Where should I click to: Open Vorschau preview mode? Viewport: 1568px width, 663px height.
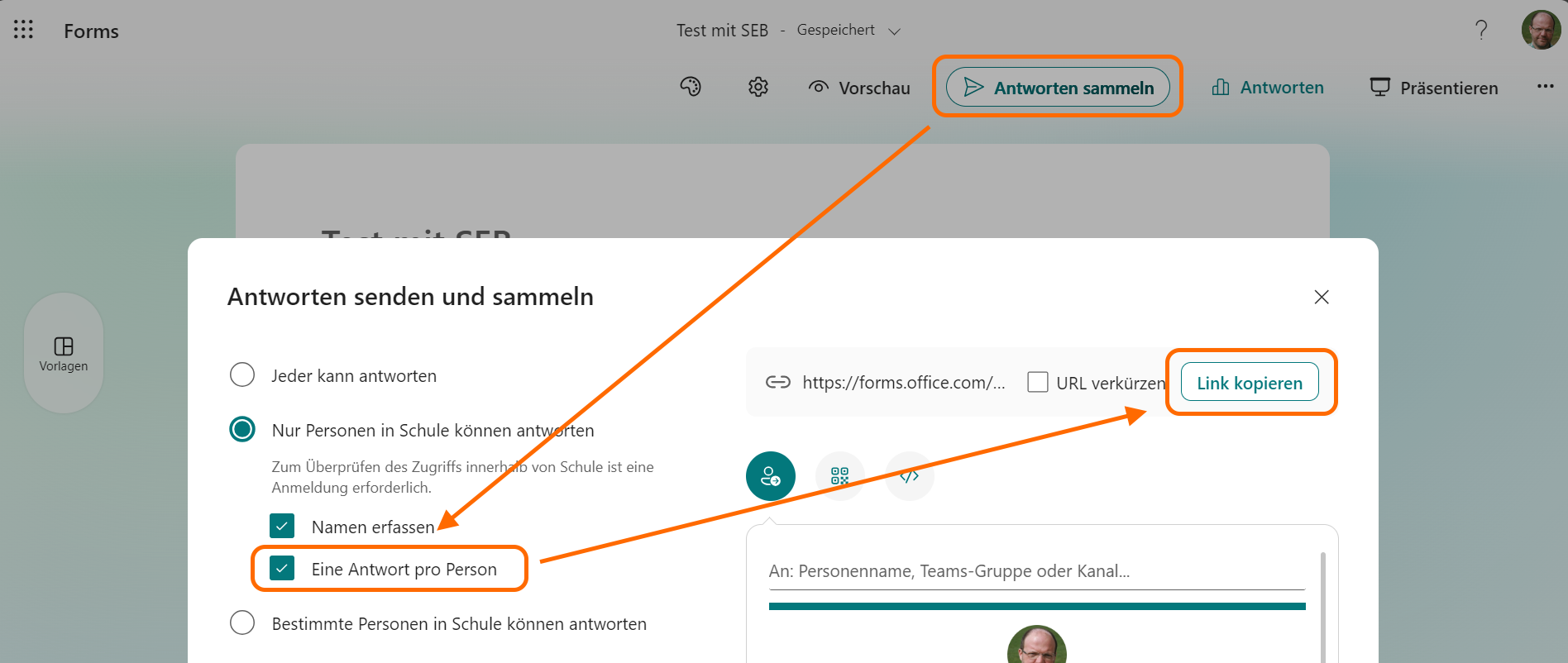(x=859, y=88)
